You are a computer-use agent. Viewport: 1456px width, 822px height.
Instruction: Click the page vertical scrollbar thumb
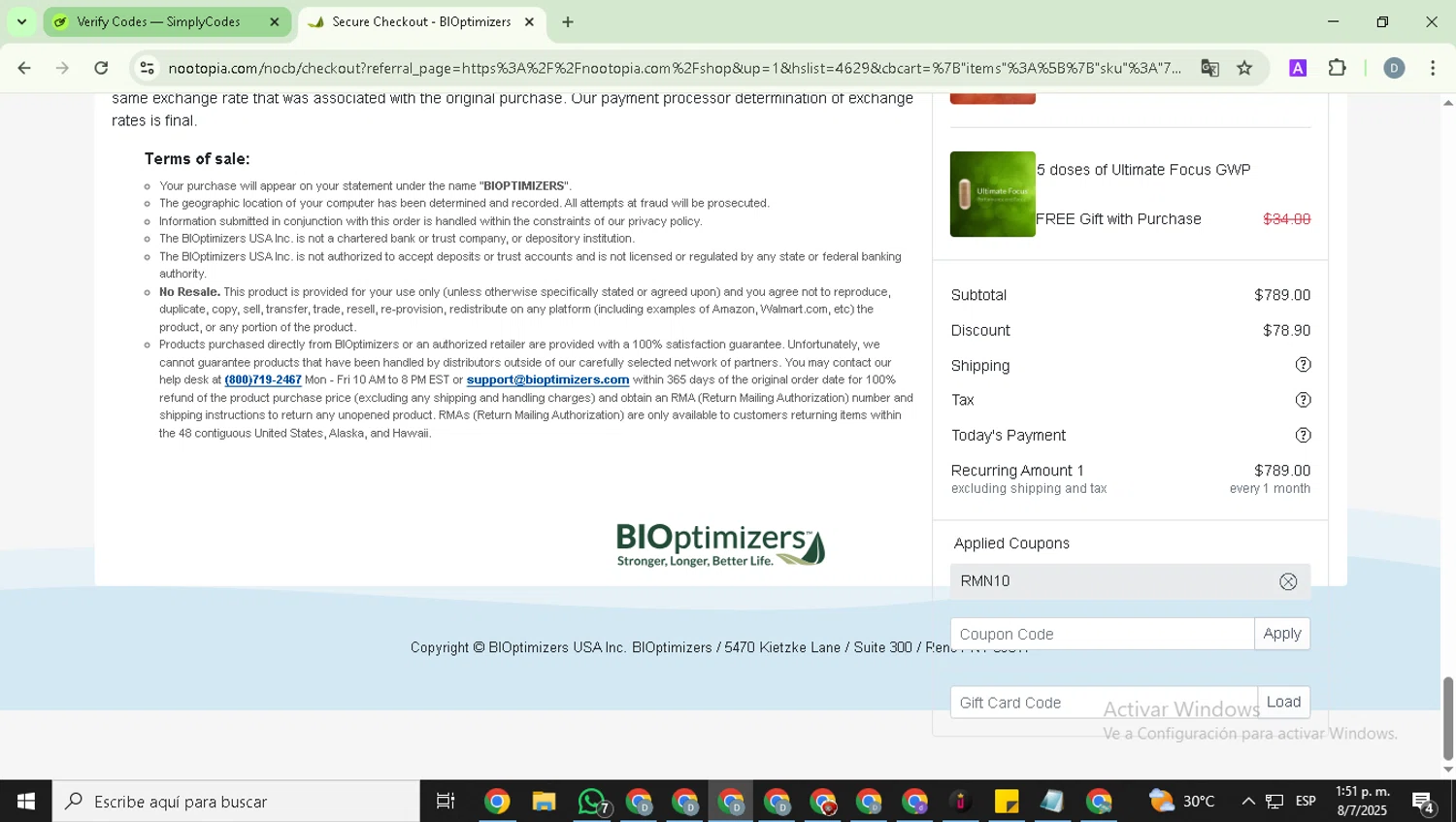pyautogui.click(x=1448, y=718)
